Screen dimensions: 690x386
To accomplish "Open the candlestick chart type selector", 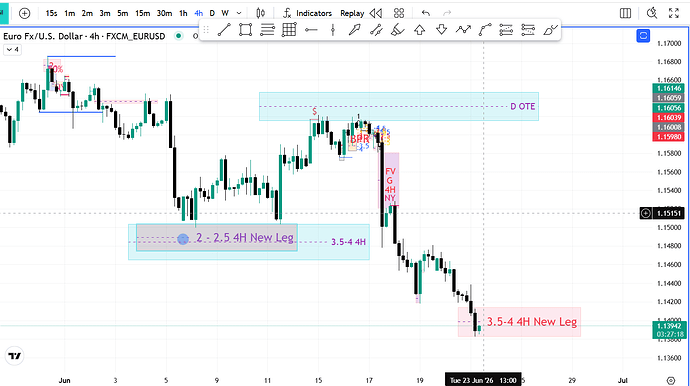I will 261,13.
